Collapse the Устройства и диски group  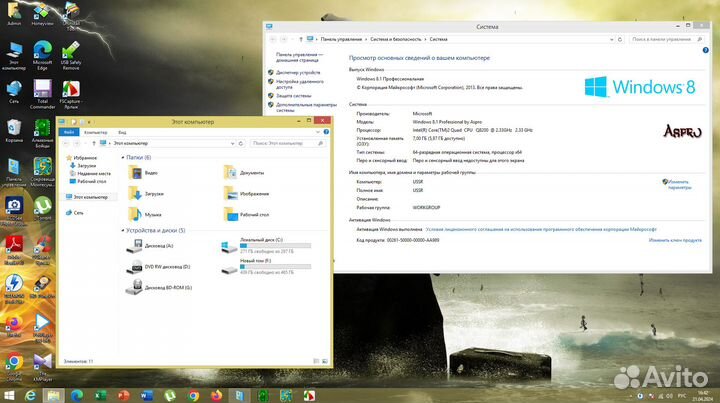tap(122, 231)
